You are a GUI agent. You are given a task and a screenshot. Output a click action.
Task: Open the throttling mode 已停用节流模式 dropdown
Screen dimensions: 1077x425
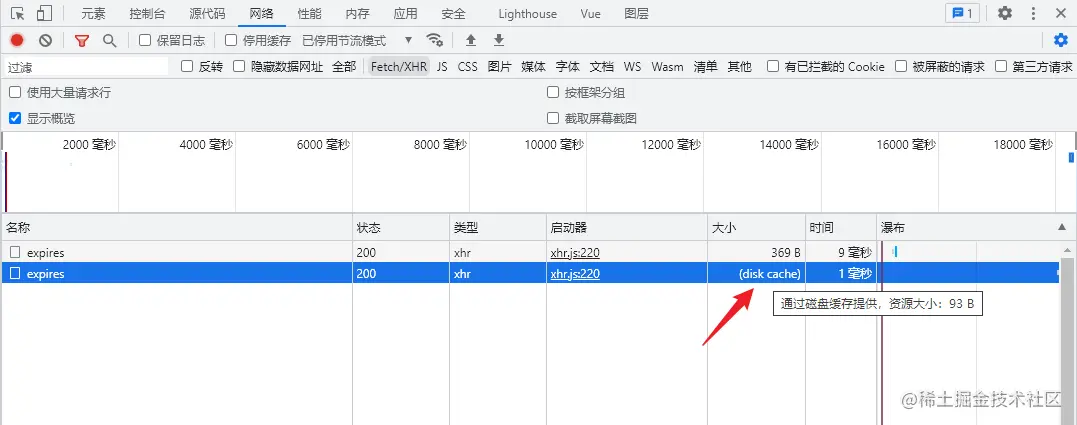[x=358, y=41]
